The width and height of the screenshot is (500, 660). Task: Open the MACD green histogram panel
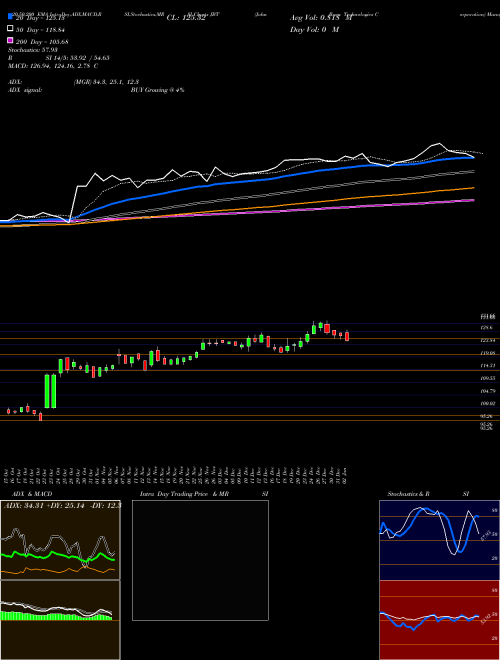[x=60, y=620]
